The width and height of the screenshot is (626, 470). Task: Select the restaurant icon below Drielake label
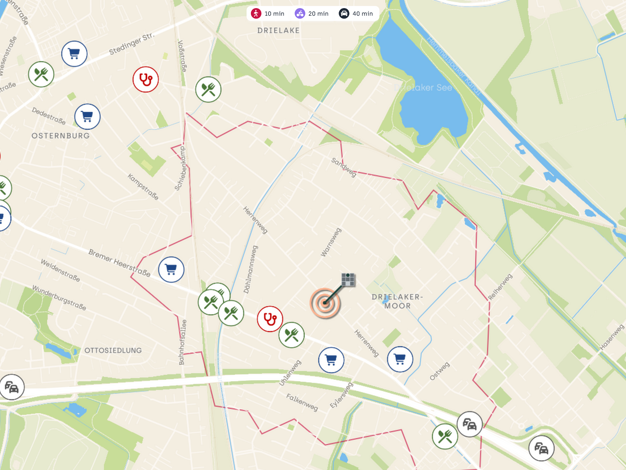[x=208, y=89]
